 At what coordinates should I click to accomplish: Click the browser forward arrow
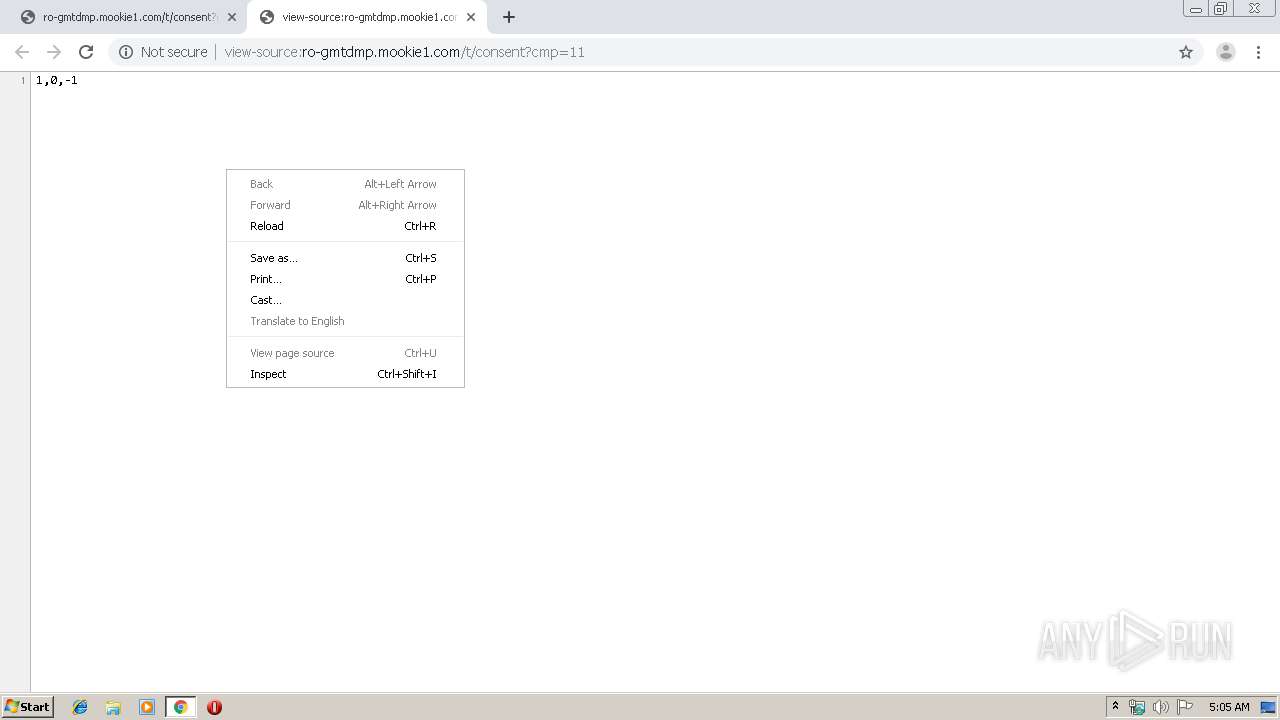54,52
